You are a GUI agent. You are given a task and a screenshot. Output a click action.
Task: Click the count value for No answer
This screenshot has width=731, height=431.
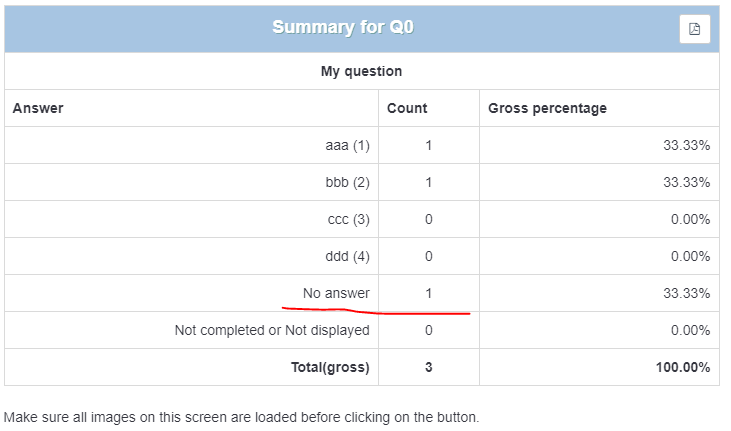(x=428, y=293)
